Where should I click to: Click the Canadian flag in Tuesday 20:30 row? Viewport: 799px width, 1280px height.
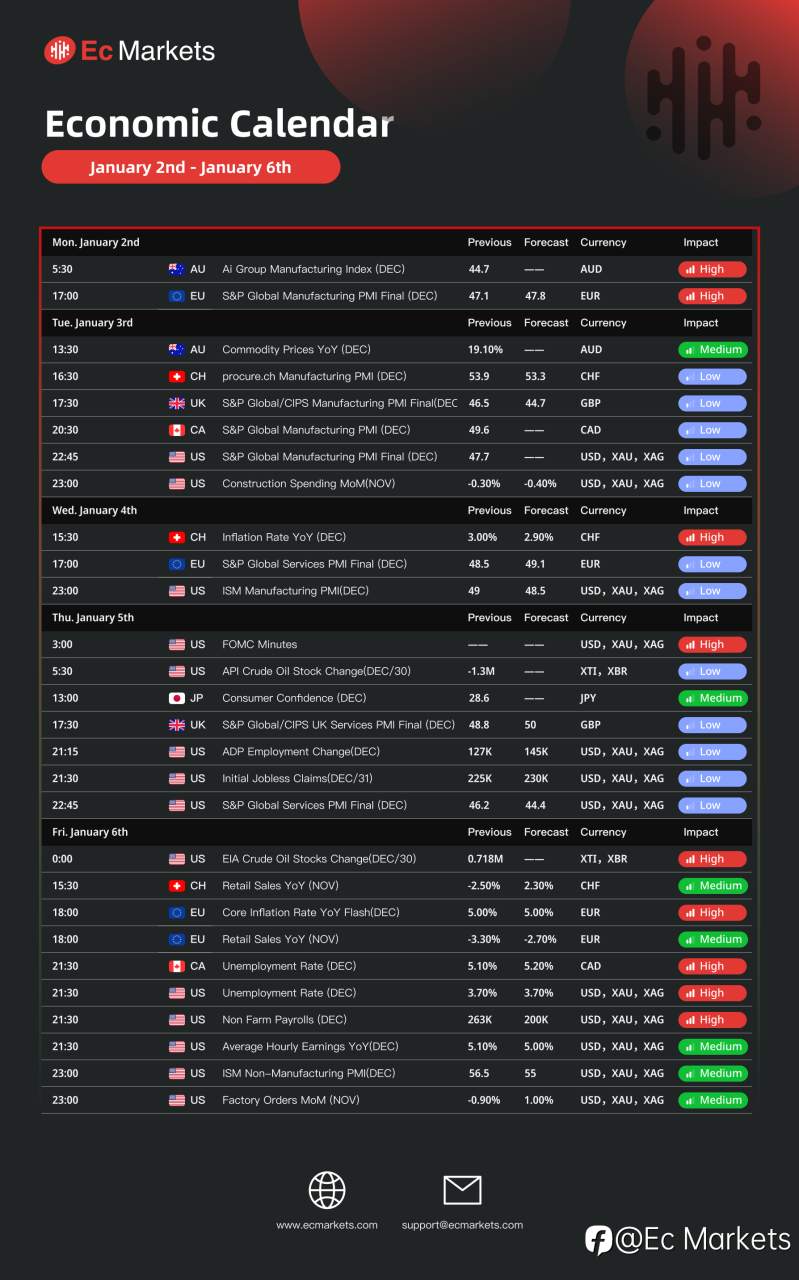[x=177, y=430]
